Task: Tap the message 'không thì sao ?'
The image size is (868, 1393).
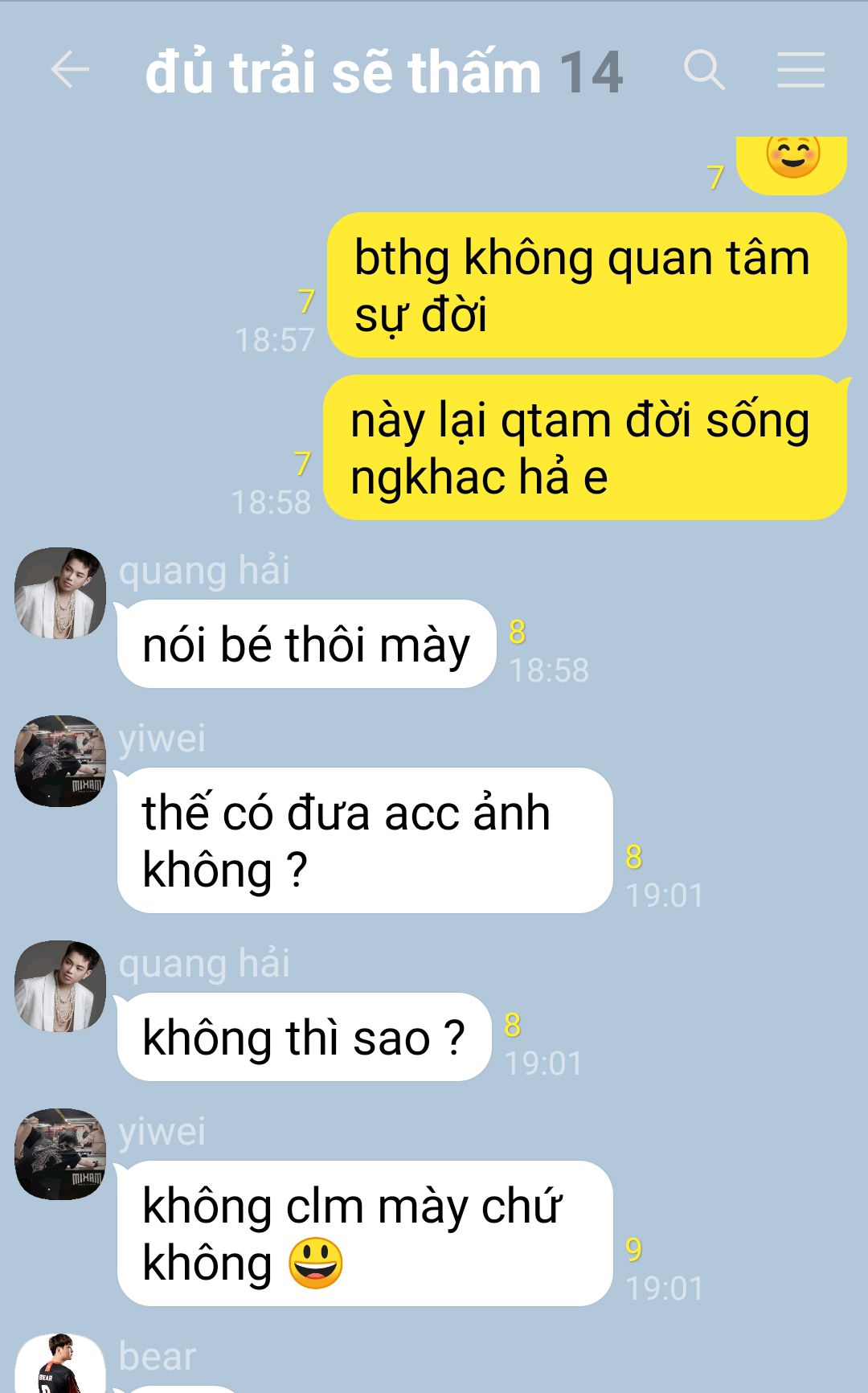Action: (x=304, y=1037)
